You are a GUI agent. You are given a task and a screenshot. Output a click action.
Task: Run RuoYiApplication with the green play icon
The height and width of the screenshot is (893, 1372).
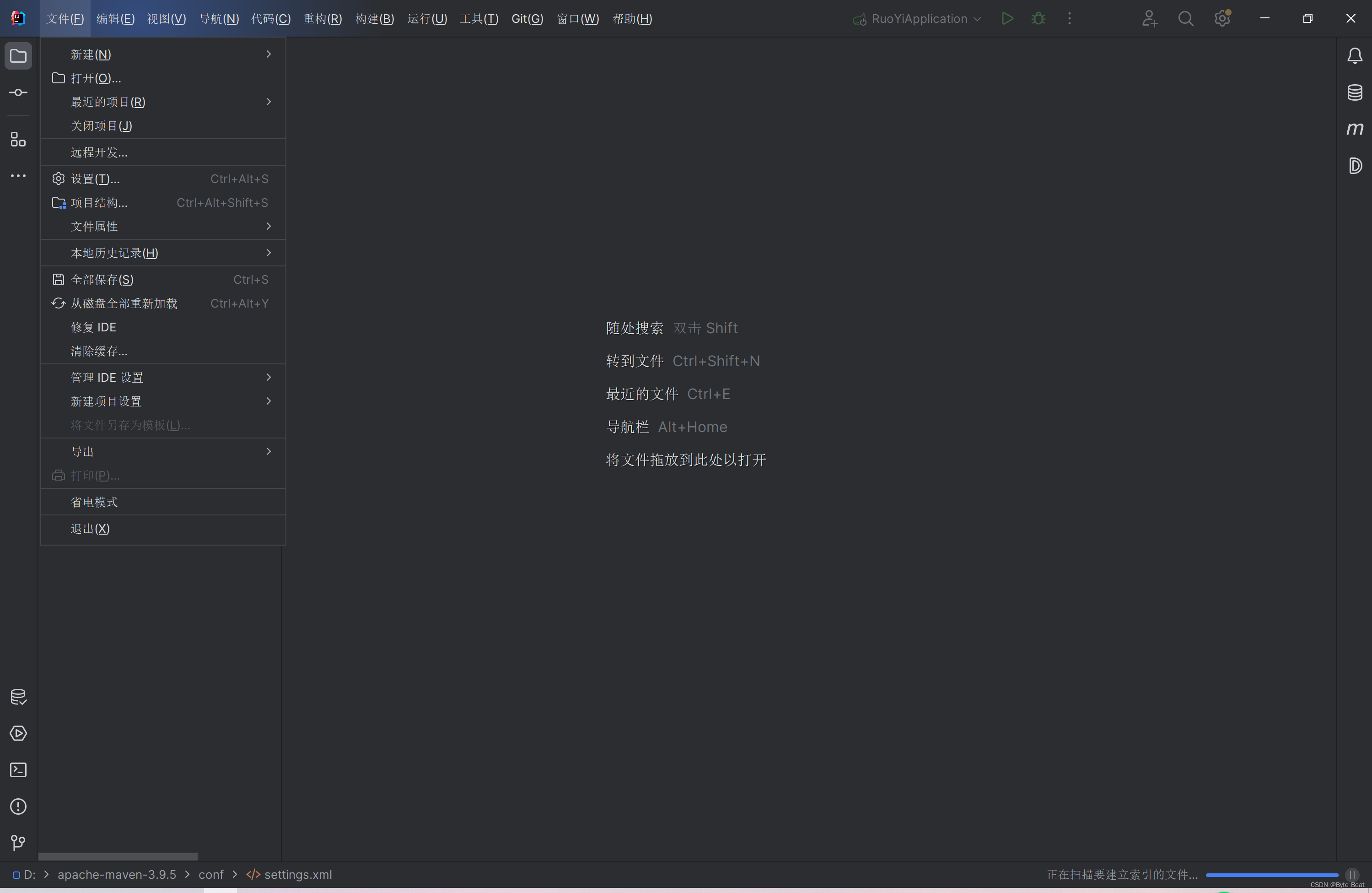coord(1007,18)
